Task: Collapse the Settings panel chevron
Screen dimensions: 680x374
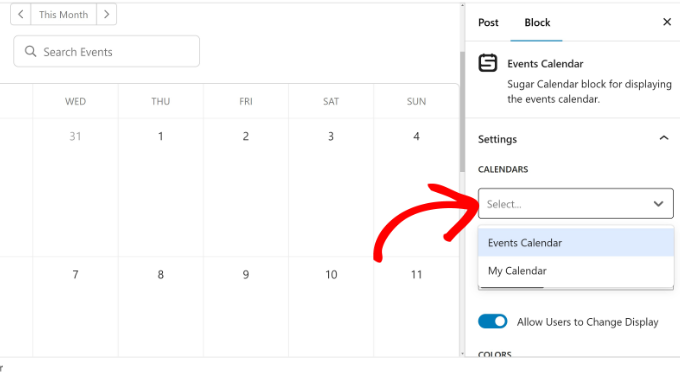Action: pos(664,138)
